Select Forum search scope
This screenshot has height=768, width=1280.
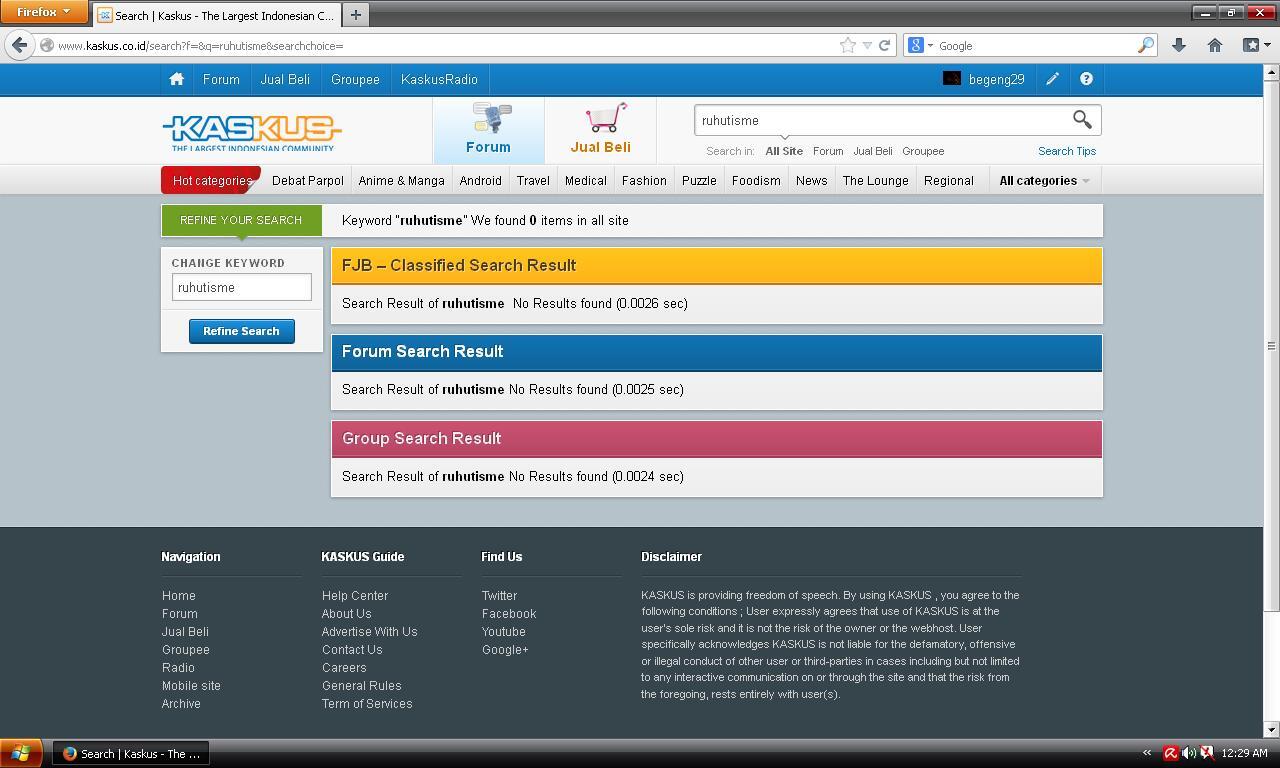[x=828, y=151]
